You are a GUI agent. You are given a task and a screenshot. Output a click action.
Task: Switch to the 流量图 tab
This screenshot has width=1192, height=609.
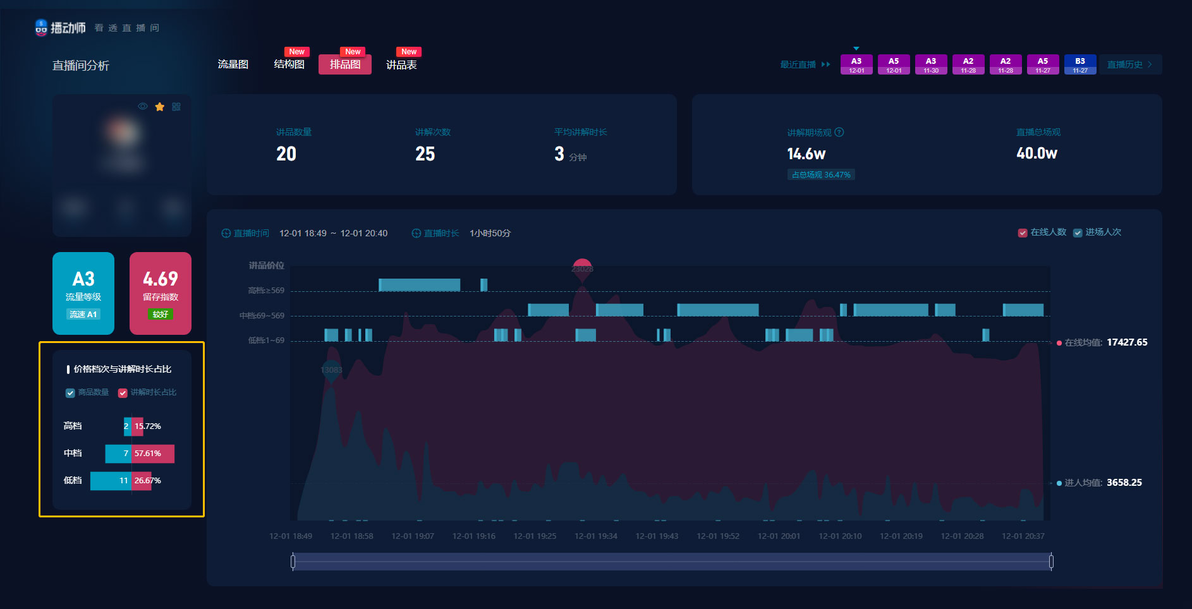pos(233,65)
